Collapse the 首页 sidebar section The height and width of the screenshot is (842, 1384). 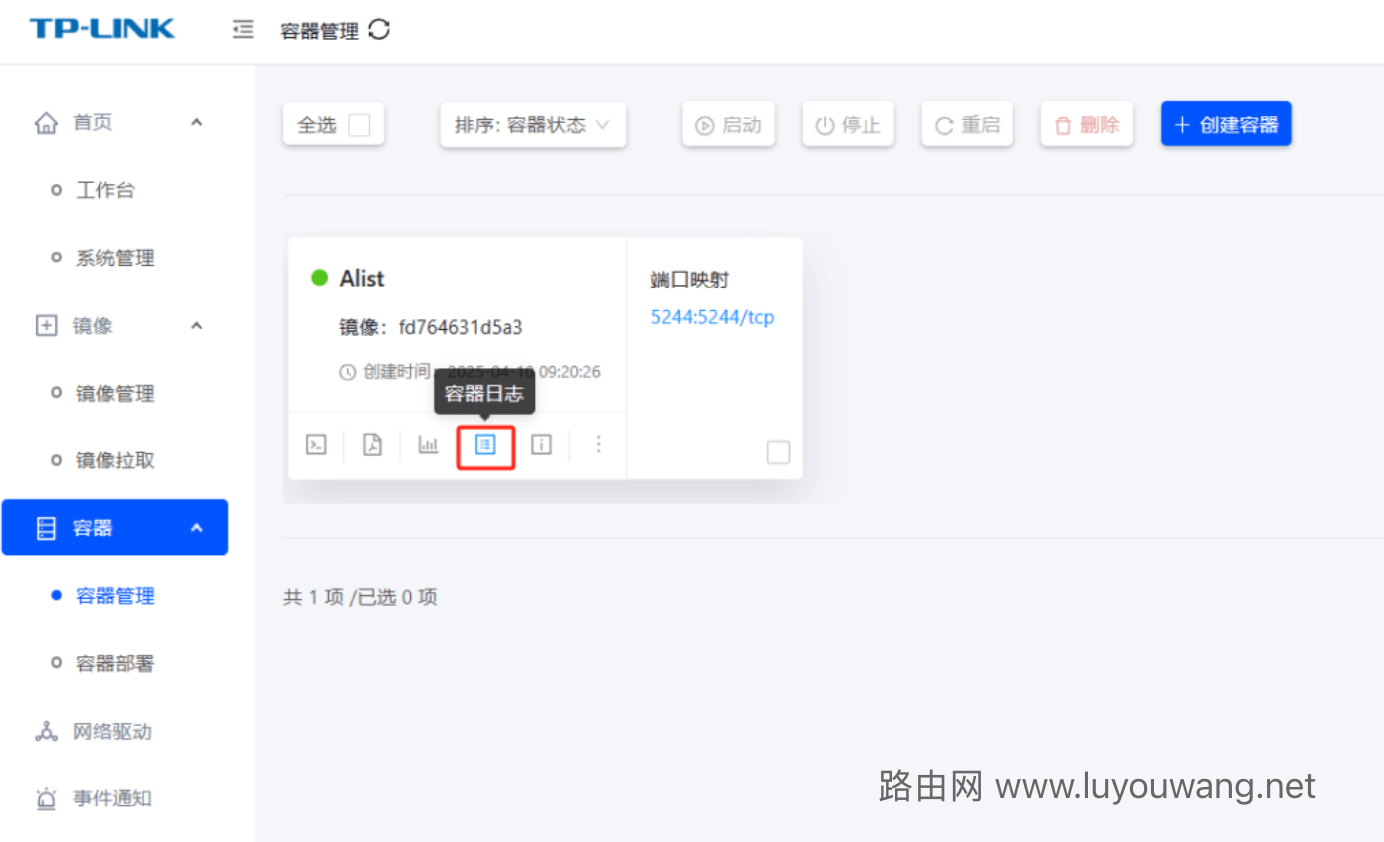[x=196, y=122]
